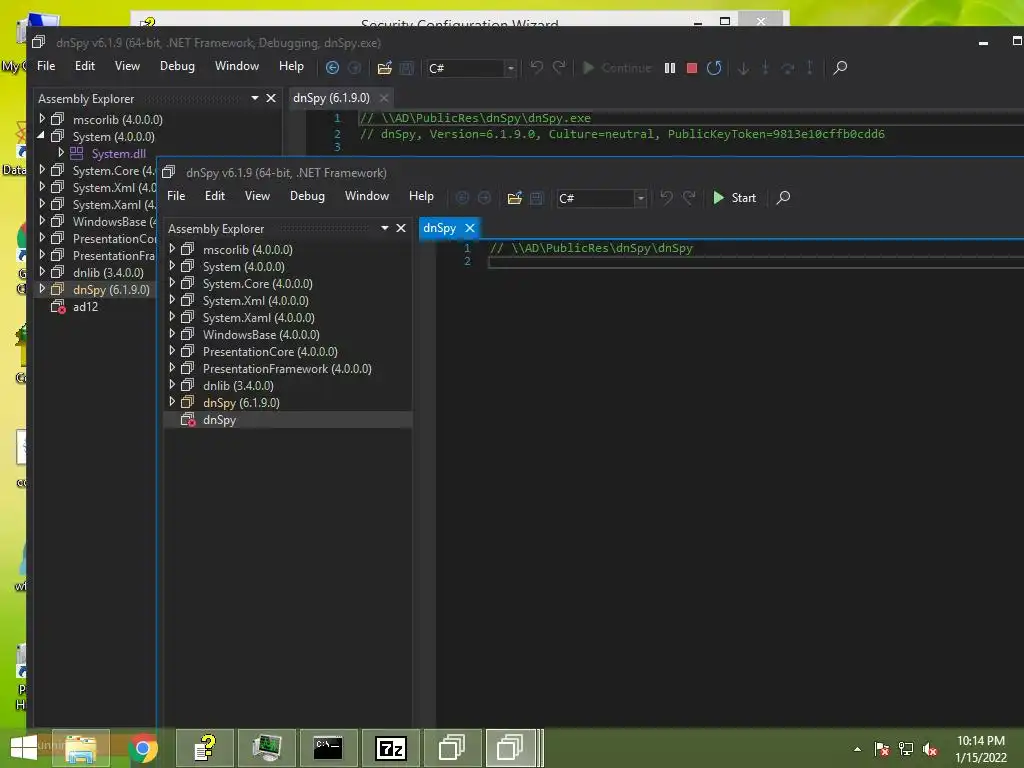Open File menu in front dnSpy window
The width and height of the screenshot is (1024, 768).
176,196
